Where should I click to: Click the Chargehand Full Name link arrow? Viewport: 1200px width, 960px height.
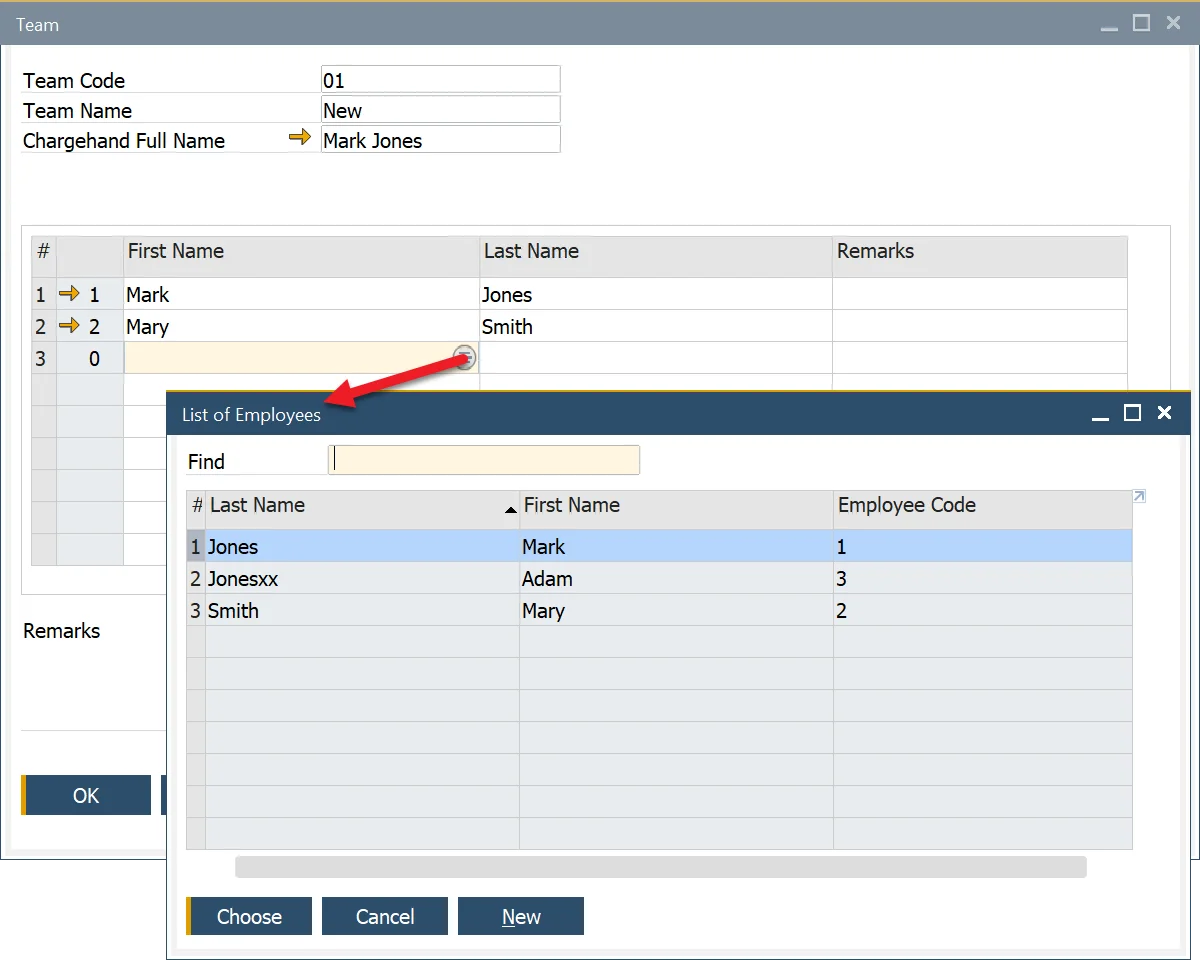pyautogui.click(x=300, y=138)
